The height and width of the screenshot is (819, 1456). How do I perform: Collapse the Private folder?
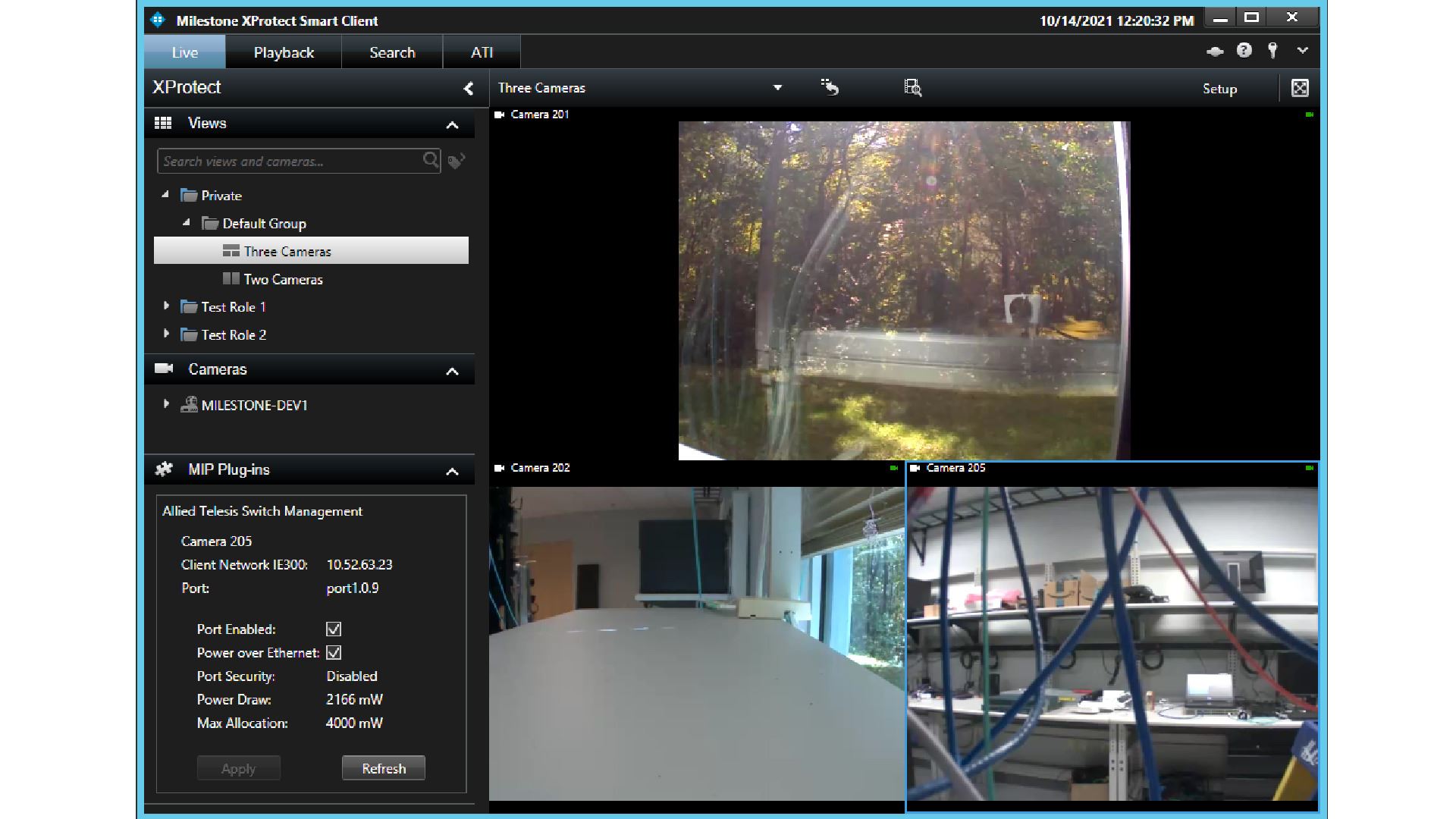tap(165, 195)
